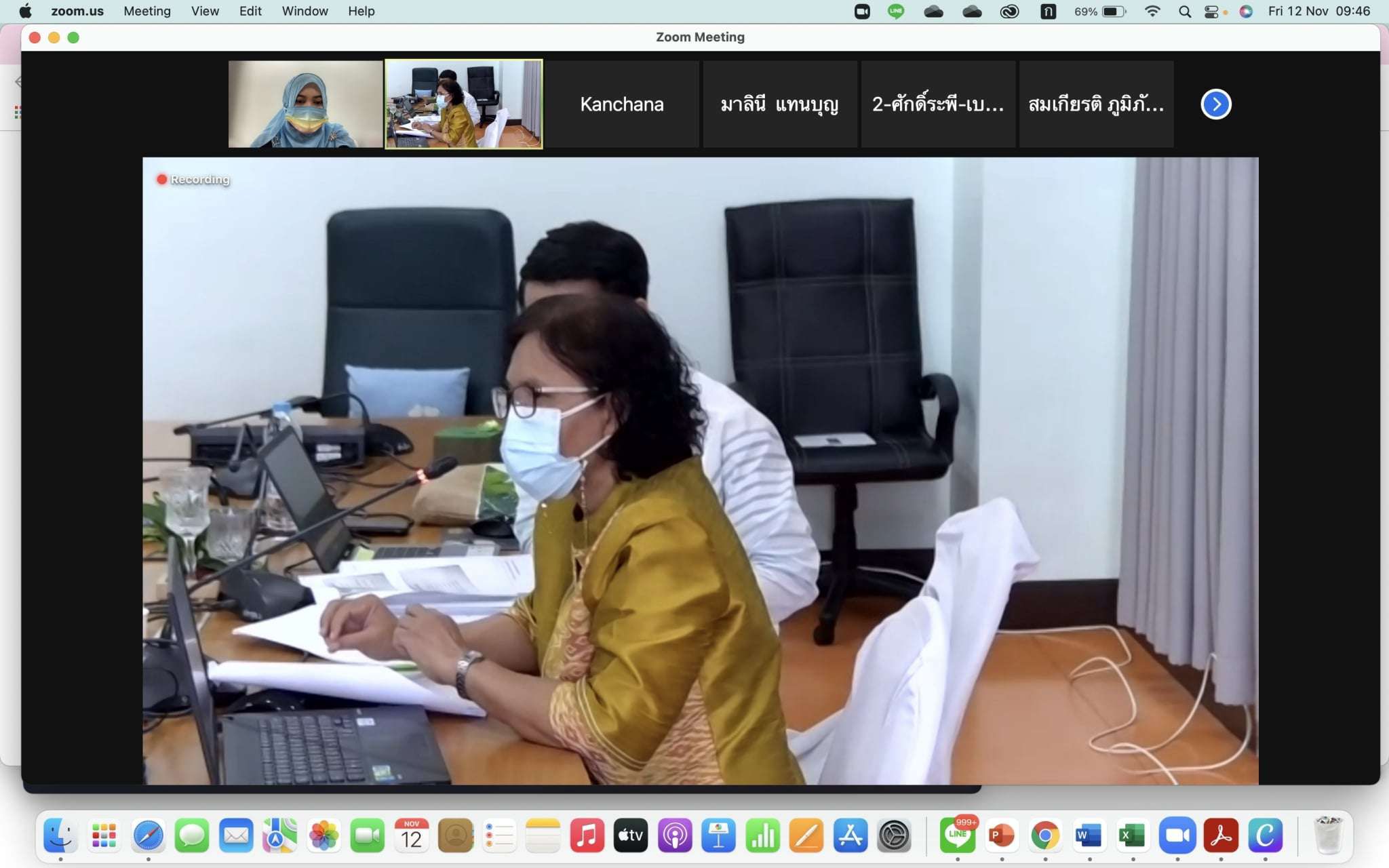Open Zoom app in the Dock

point(1177,835)
